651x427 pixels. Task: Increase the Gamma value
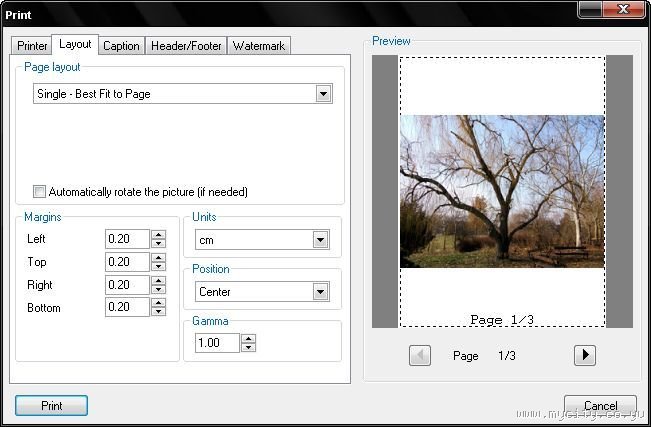tap(248, 339)
